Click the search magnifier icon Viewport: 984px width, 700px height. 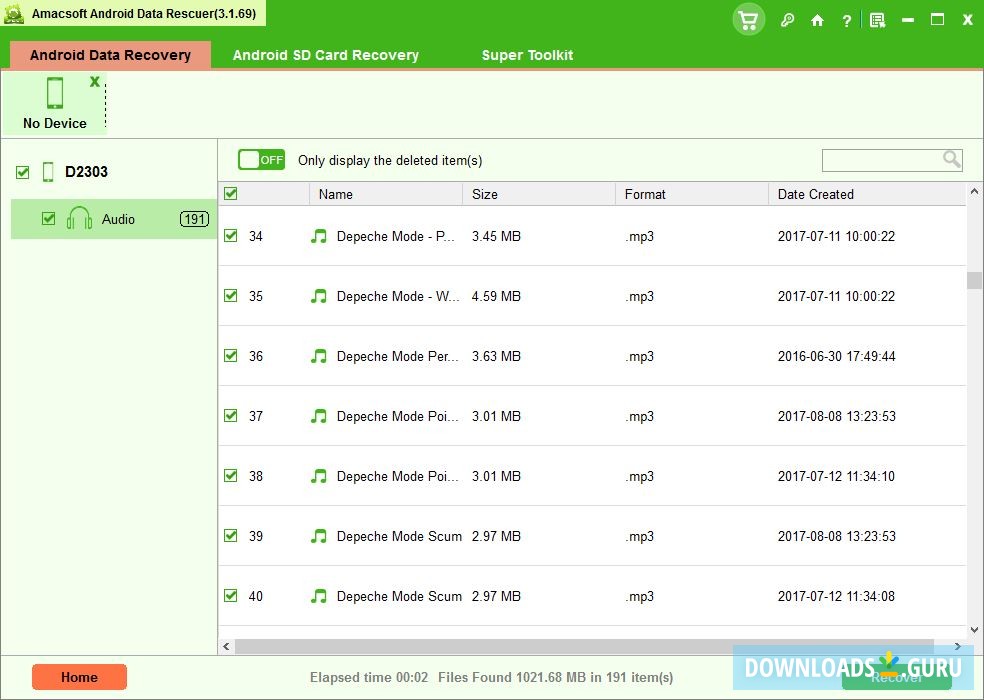click(952, 159)
